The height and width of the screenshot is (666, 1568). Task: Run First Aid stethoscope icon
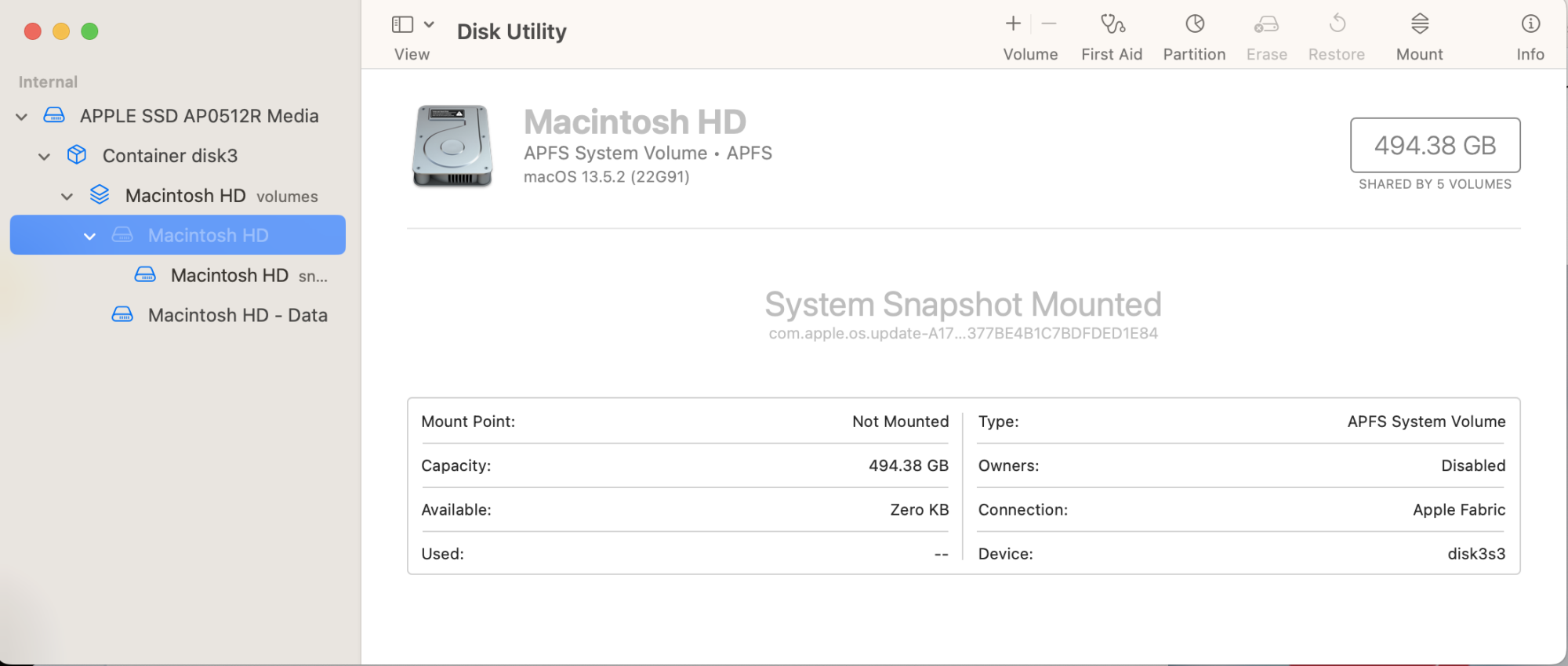click(1112, 24)
